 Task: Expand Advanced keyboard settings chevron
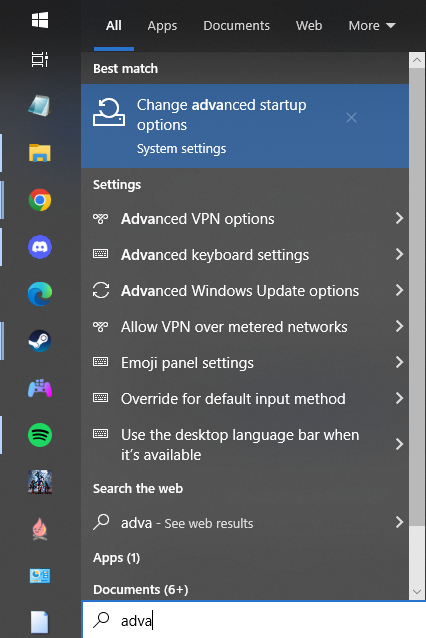point(400,254)
